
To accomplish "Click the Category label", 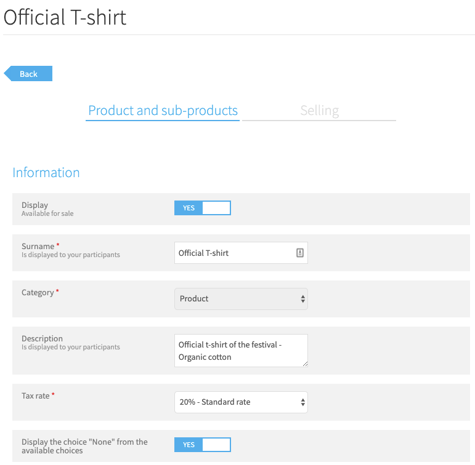I will (x=38, y=292).
